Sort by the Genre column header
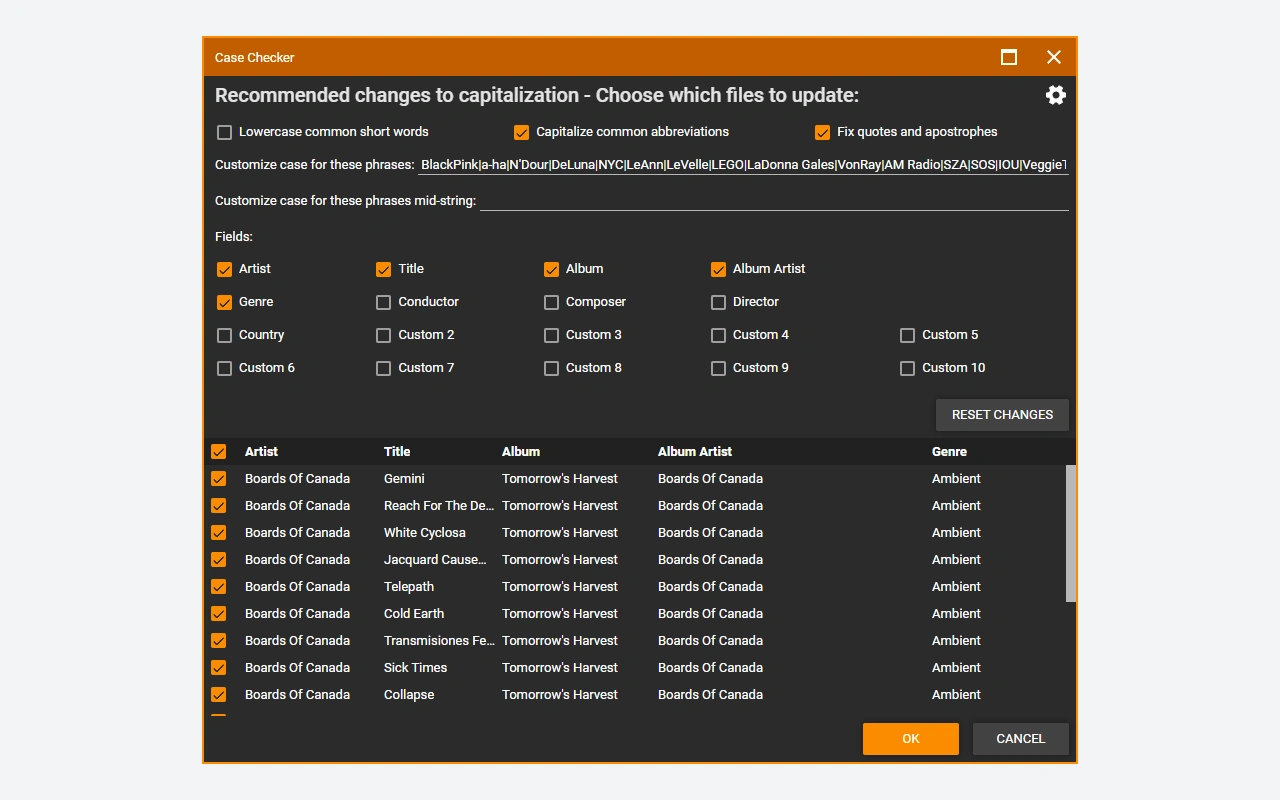Screen dimensions: 1280x800 [949, 452]
